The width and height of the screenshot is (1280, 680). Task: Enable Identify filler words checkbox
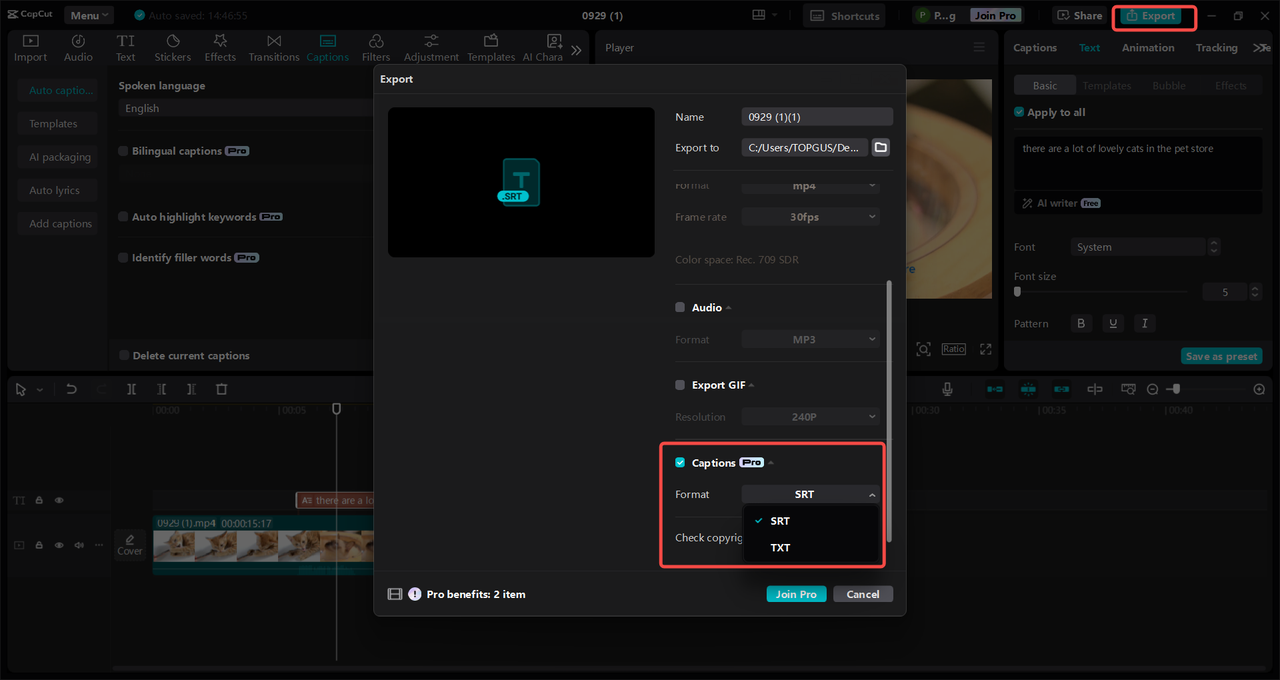[x=124, y=257]
